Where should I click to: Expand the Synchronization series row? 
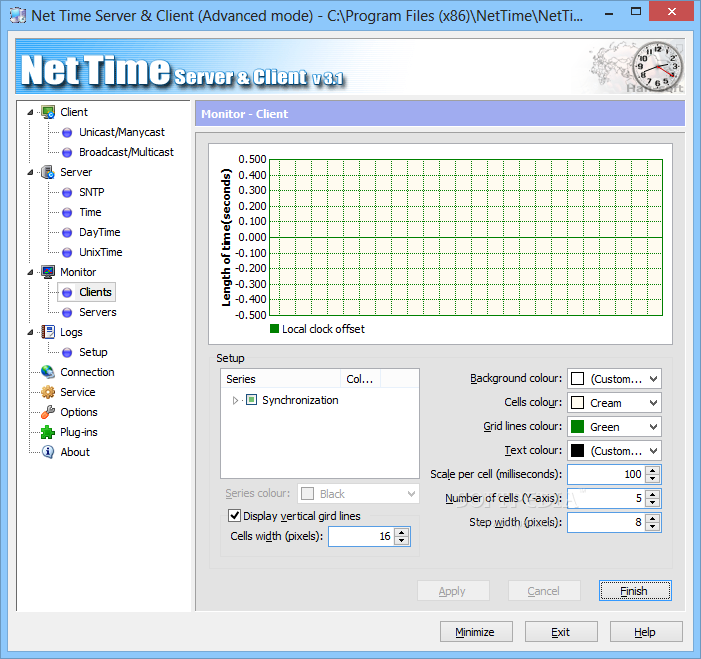click(x=235, y=400)
